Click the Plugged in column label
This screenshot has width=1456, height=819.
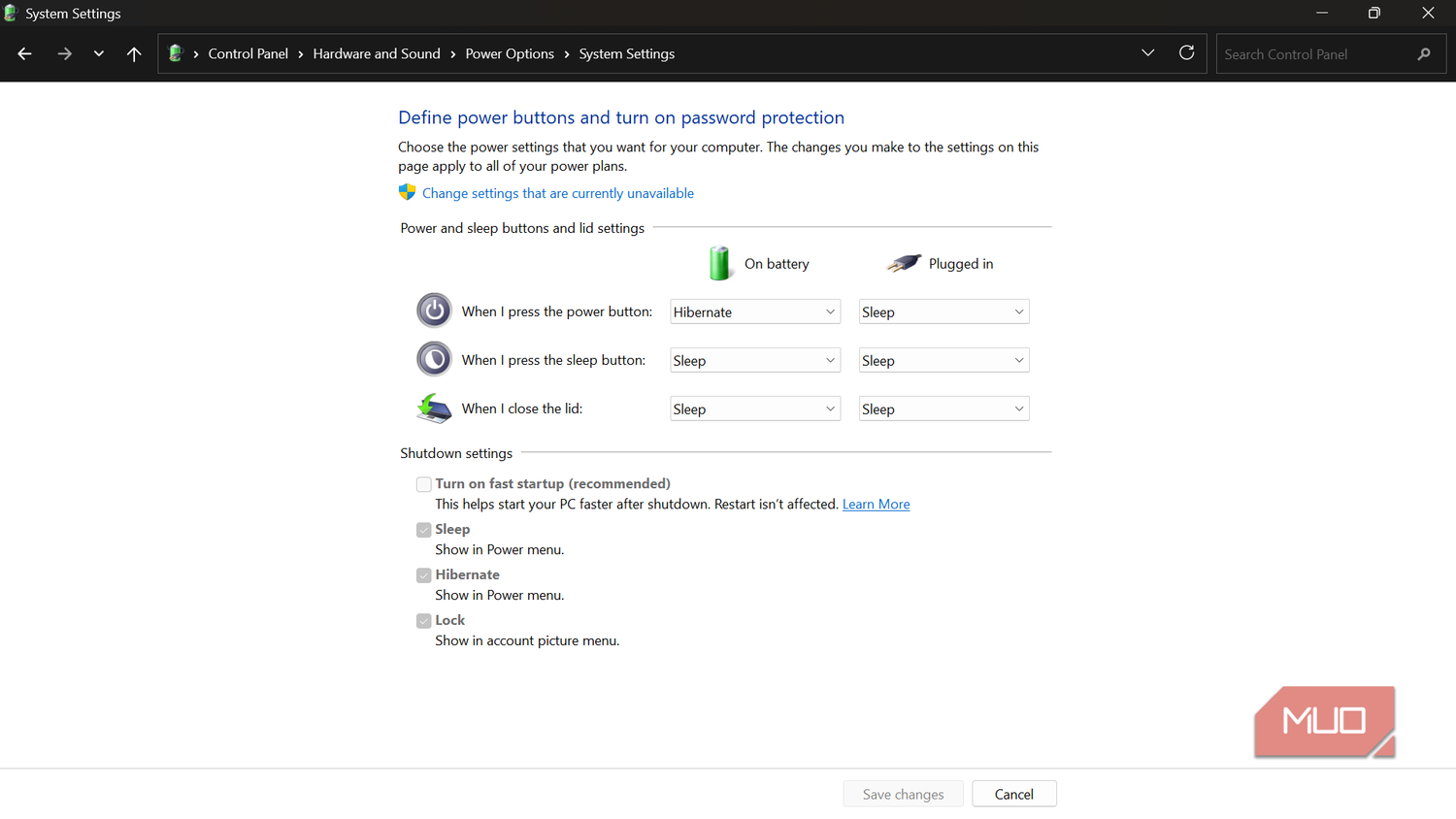tap(961, 264)
